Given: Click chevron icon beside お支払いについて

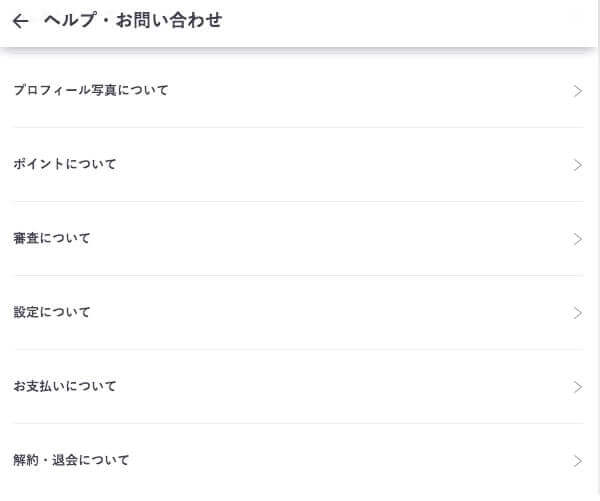Looking at the screenshot, I should 578,387.
